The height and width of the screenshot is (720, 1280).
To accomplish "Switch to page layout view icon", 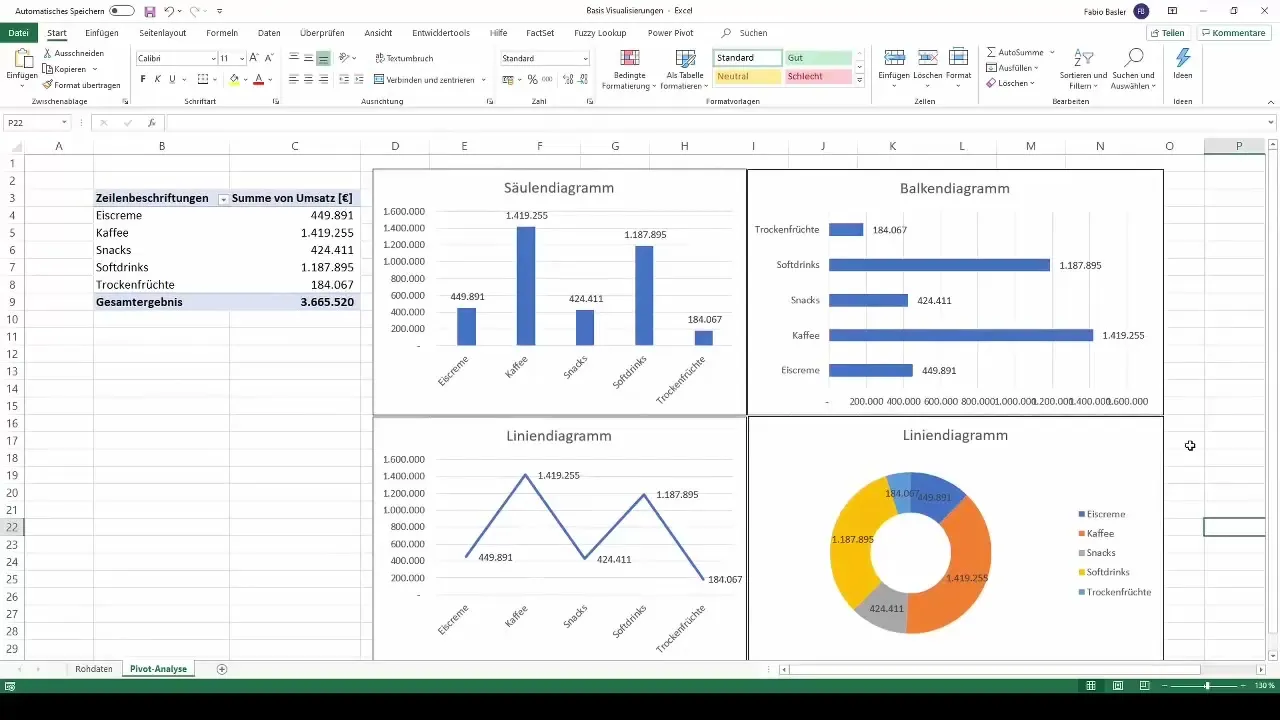I will click(1117, 686).
